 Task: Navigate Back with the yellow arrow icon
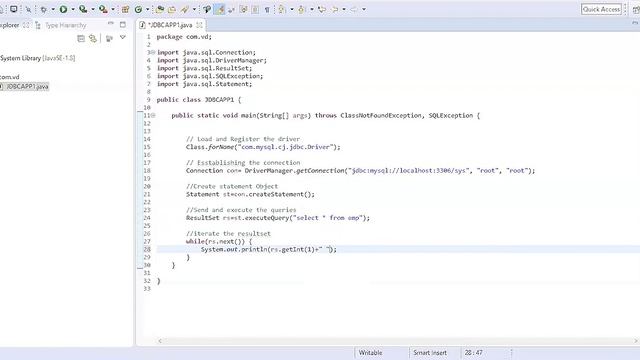335,9
